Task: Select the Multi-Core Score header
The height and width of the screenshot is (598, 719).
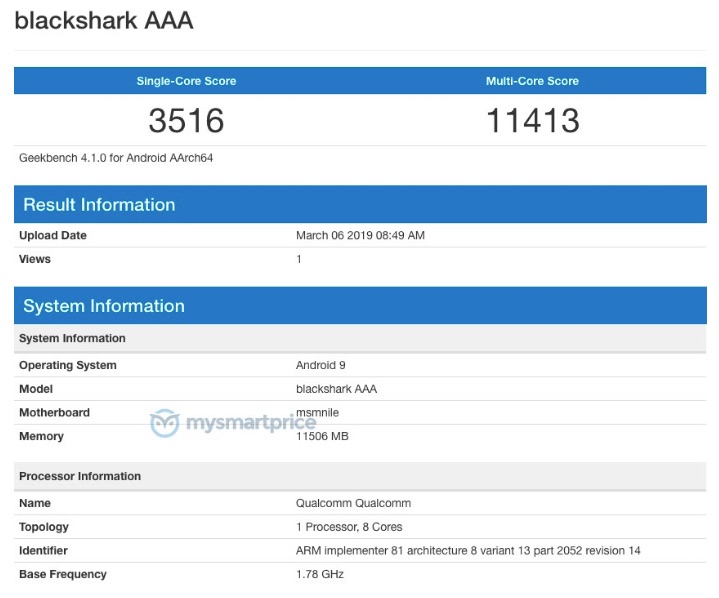Action: click(532, 81)
